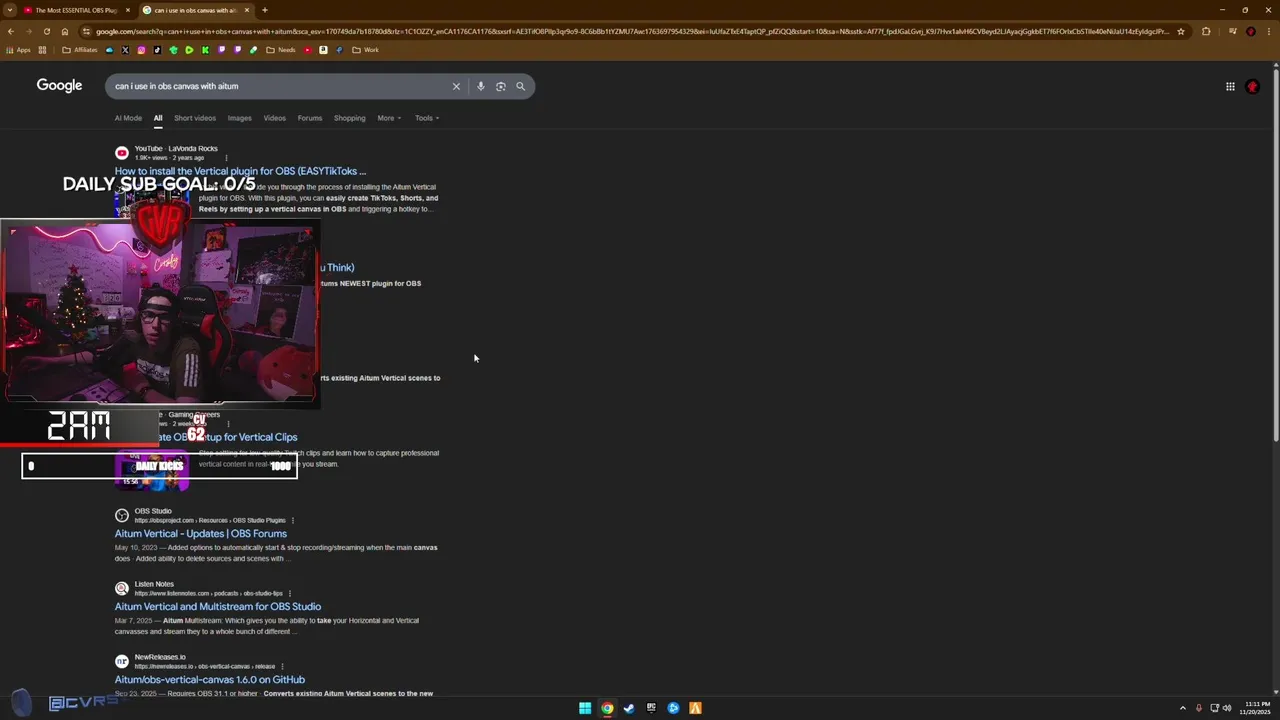1280x720 pixels.
Task: Open options for the LaVonda Rocks result
Action: (x=226, y=158)
